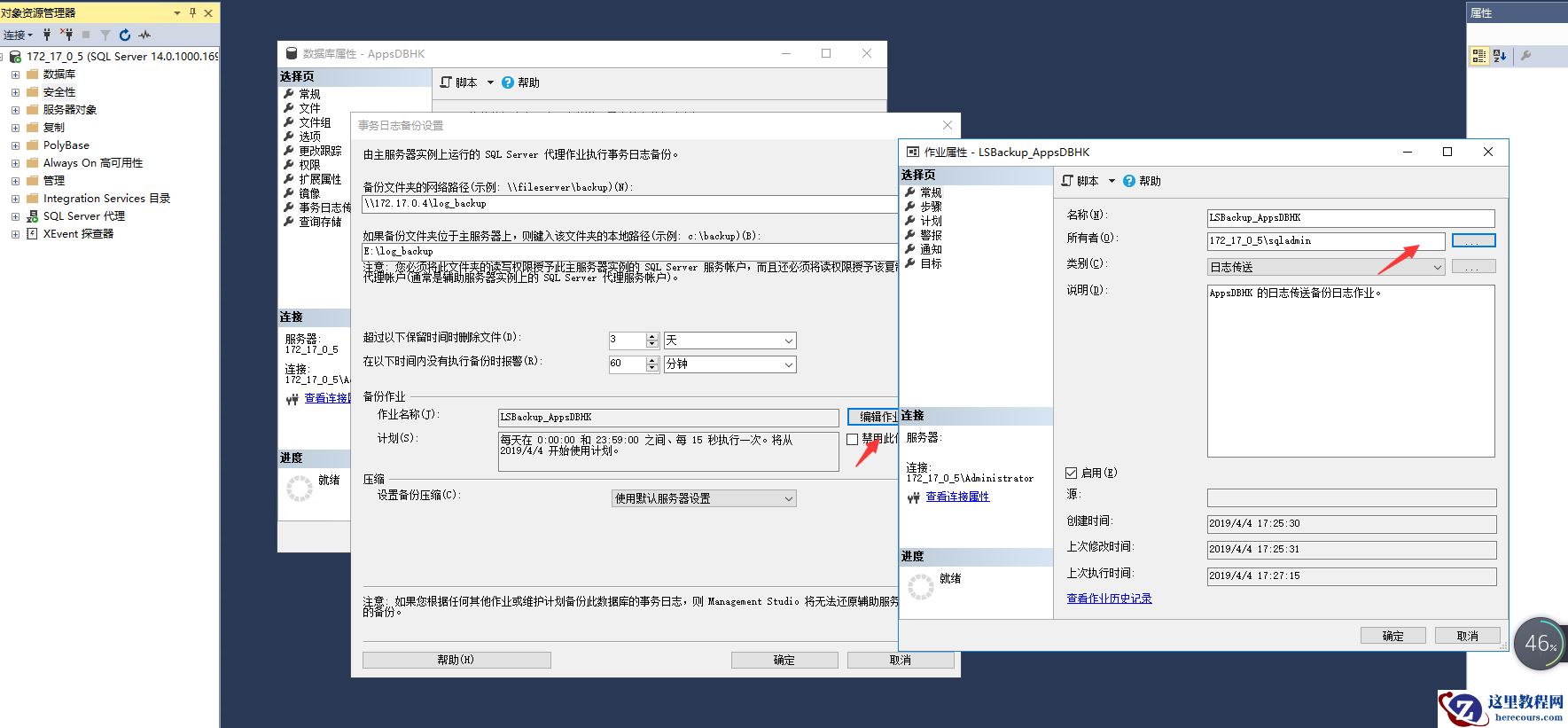
Task: Open the 分钟 alert unit dropdown
Action: click(x=788, y=364)
